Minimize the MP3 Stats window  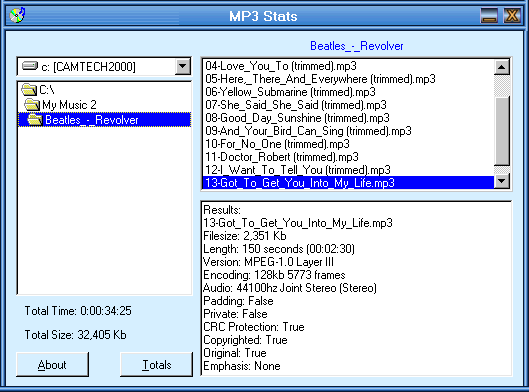coord(489,16)
